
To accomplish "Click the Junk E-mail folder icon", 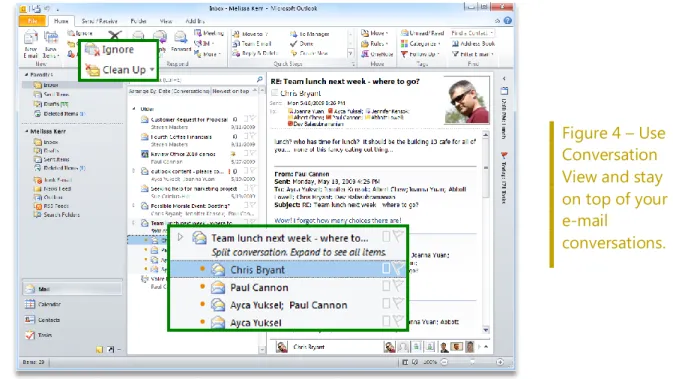I will pos(38,180).
